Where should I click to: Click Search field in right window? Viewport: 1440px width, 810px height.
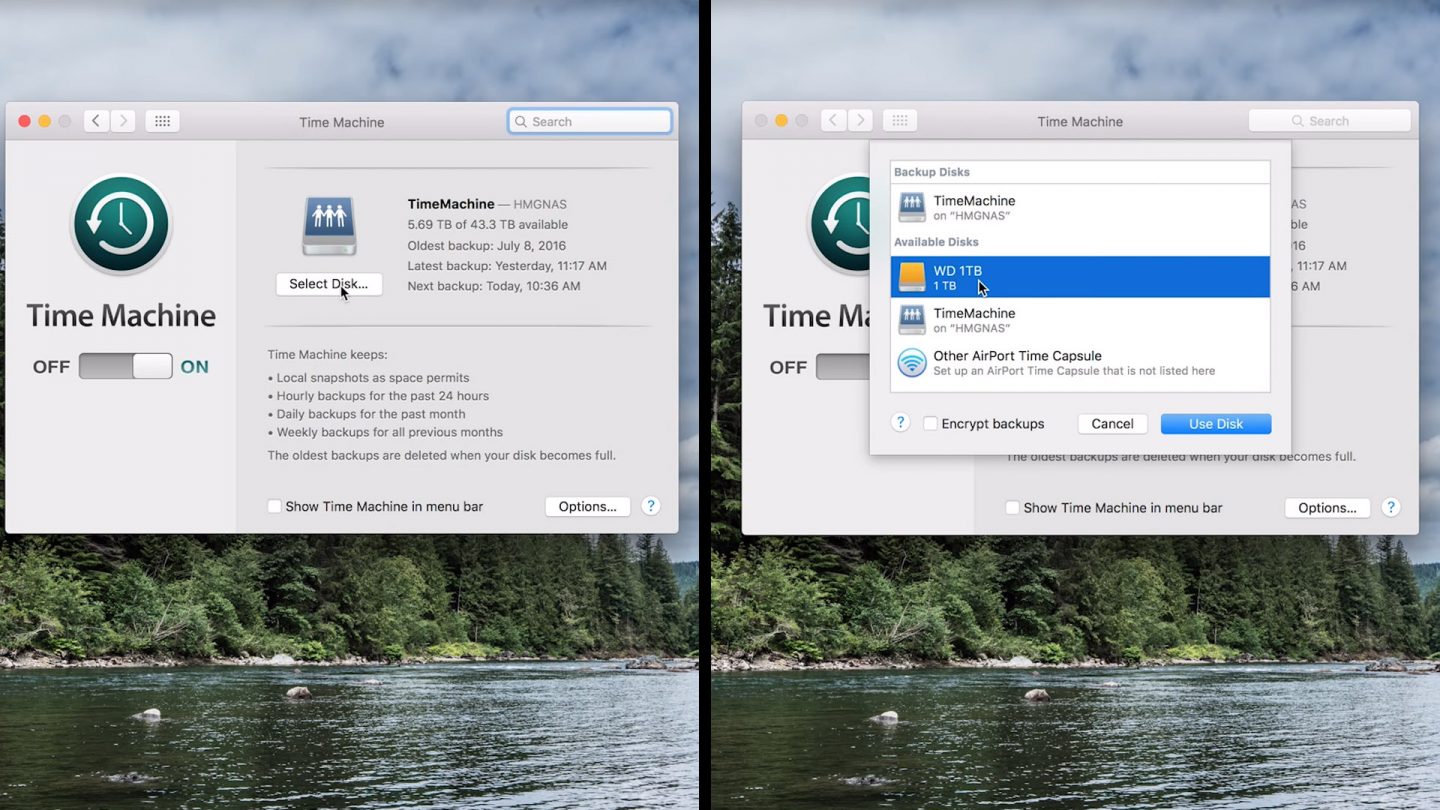[x=1329, y=121]
